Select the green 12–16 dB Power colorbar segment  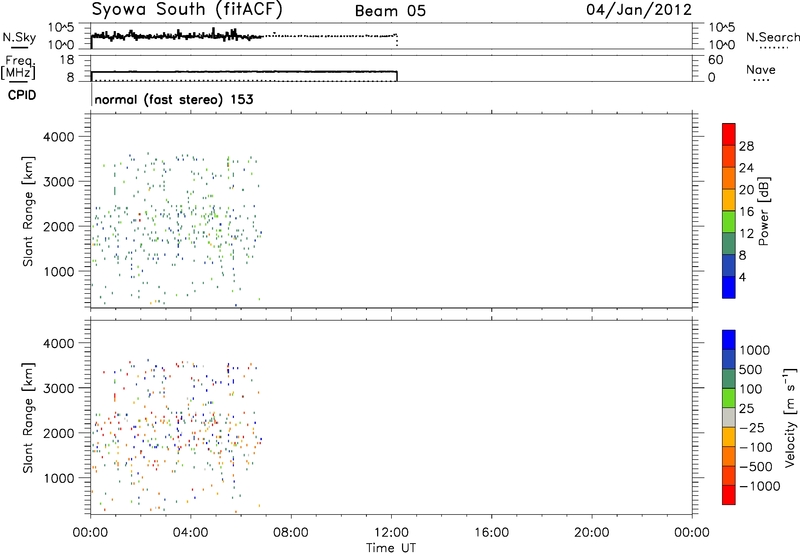click(729, 221)
